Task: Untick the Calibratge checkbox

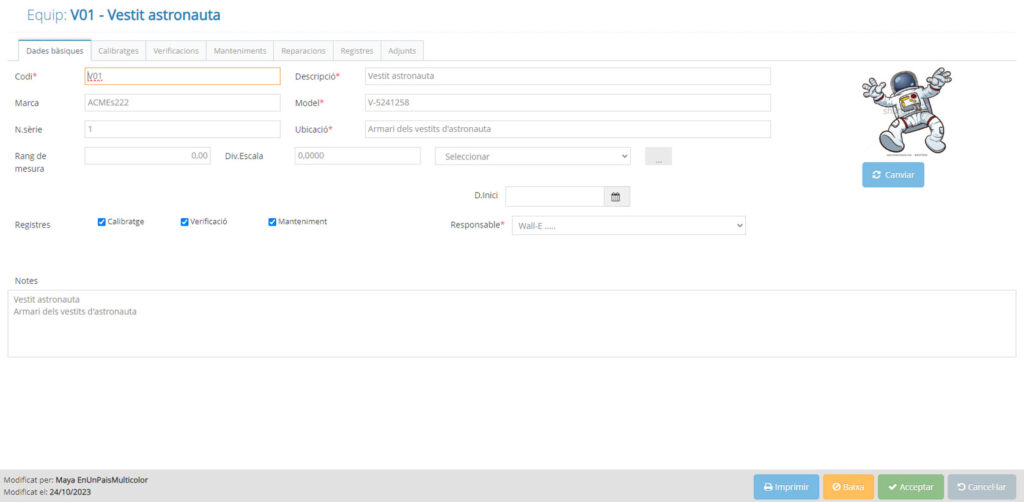Action: point(101,222)
